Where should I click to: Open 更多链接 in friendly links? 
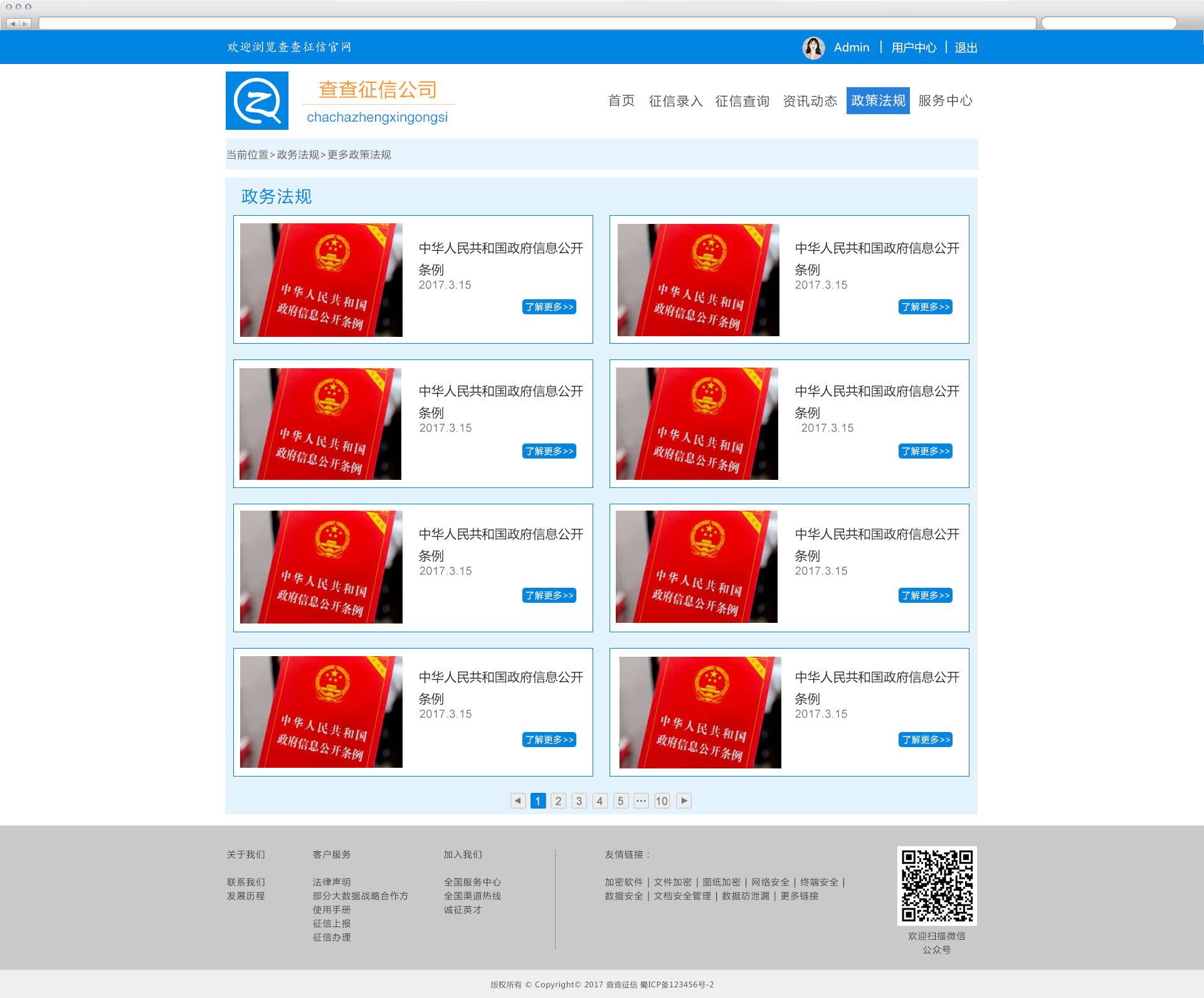(x=800, y=896)
